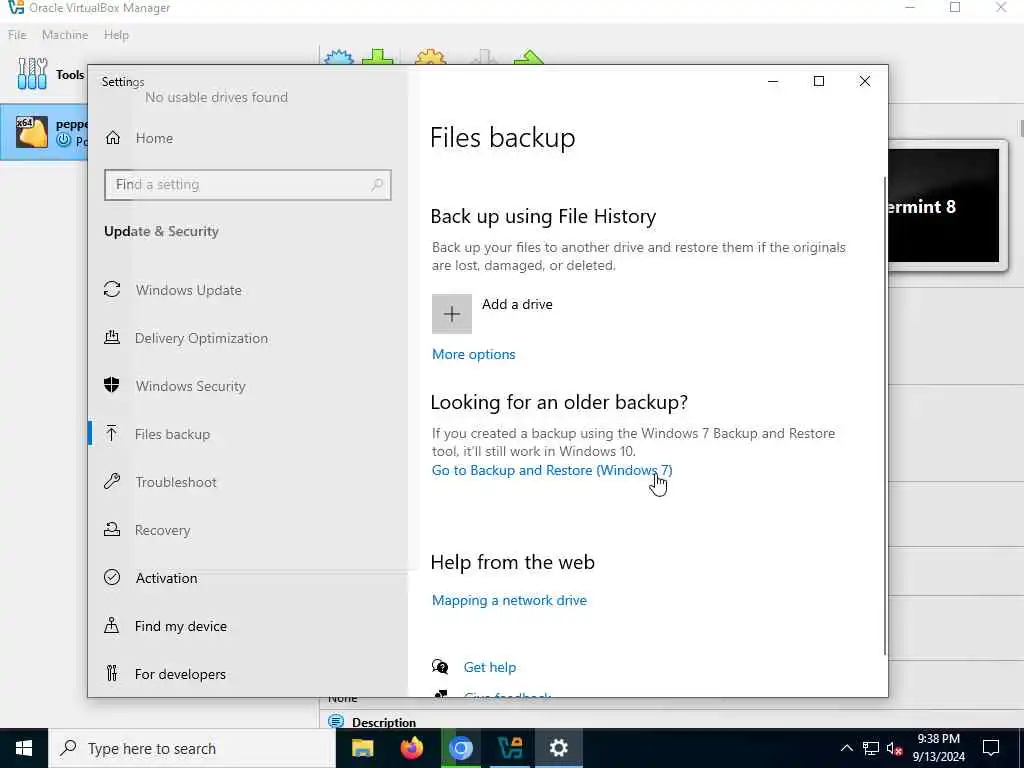Screen dimensions: 1024x768
Task: Click the Find my device icon
Action: [x=112, y=625]
